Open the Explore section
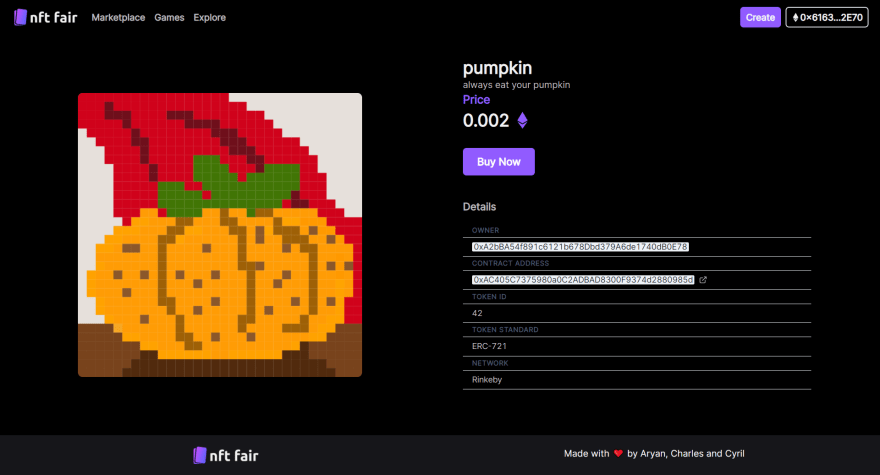The width and height of the screenshot is (880, 475). [209, 17]
